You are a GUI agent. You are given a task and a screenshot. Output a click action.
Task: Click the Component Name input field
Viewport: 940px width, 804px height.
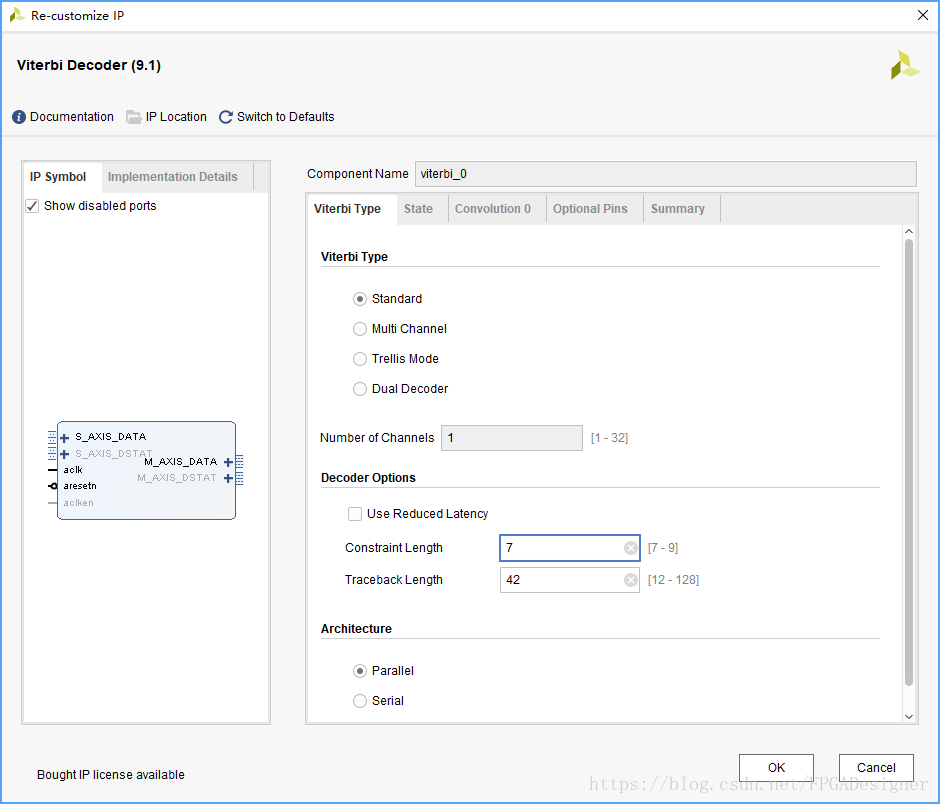[665, 174]
